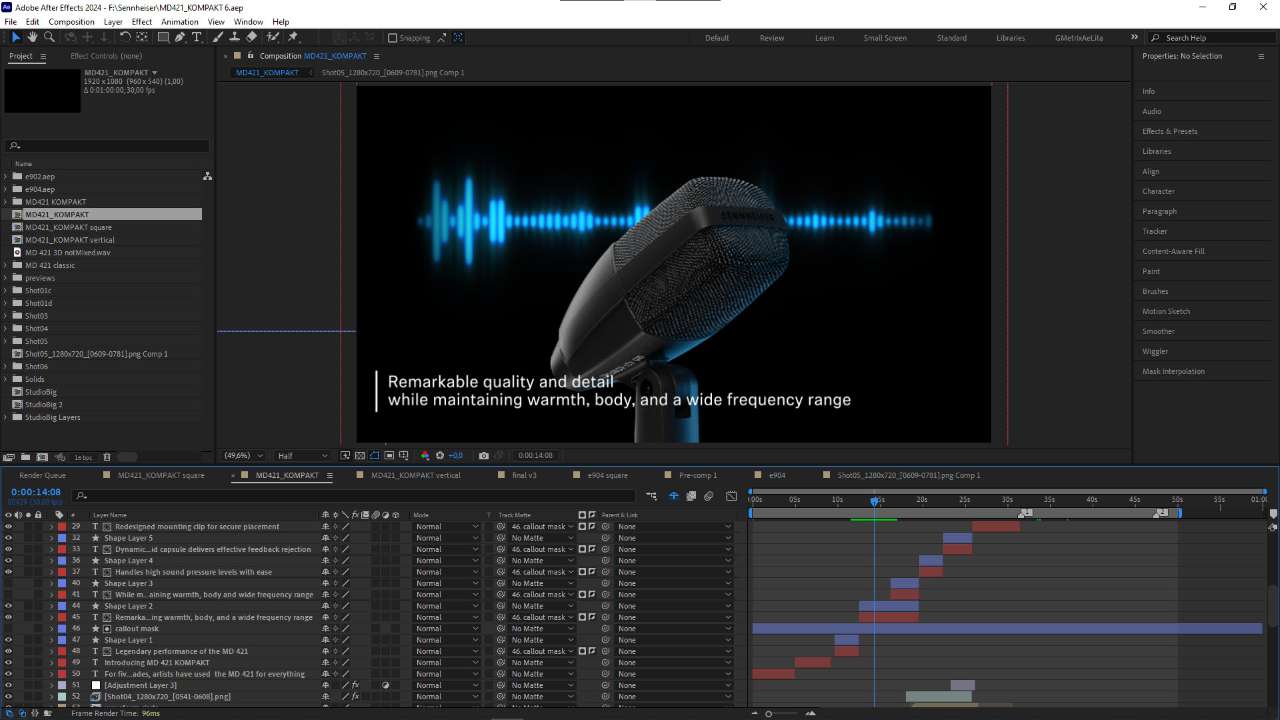Screen dimensions: 1280x720
Task: Select the Puppet Pin tool
Action: [x=293, y=38]
